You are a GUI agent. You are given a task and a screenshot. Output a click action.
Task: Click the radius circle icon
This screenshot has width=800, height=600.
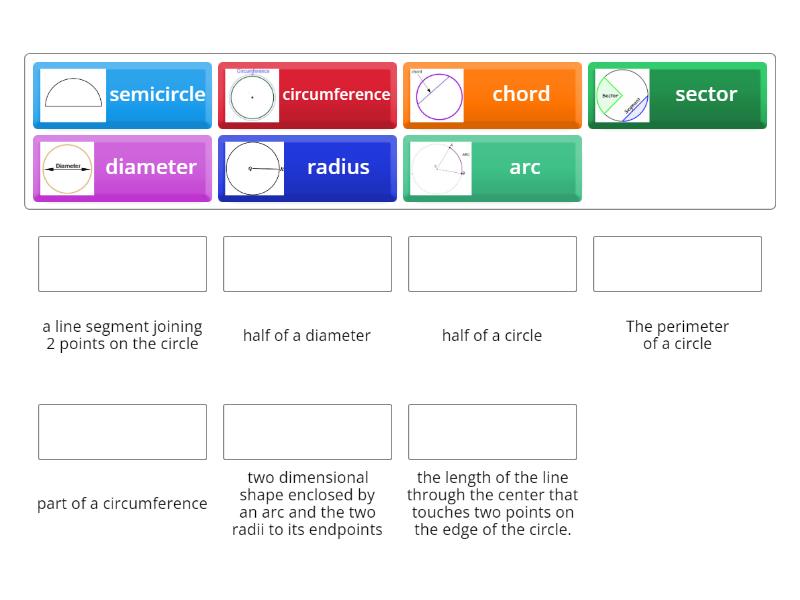pyautogui.click(x=252, y=167)
